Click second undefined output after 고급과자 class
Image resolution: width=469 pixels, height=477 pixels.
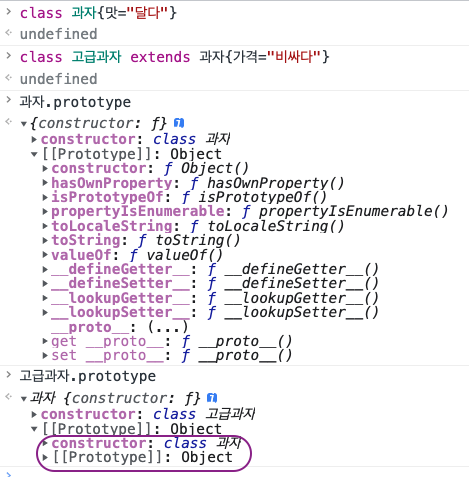(58, 79)
